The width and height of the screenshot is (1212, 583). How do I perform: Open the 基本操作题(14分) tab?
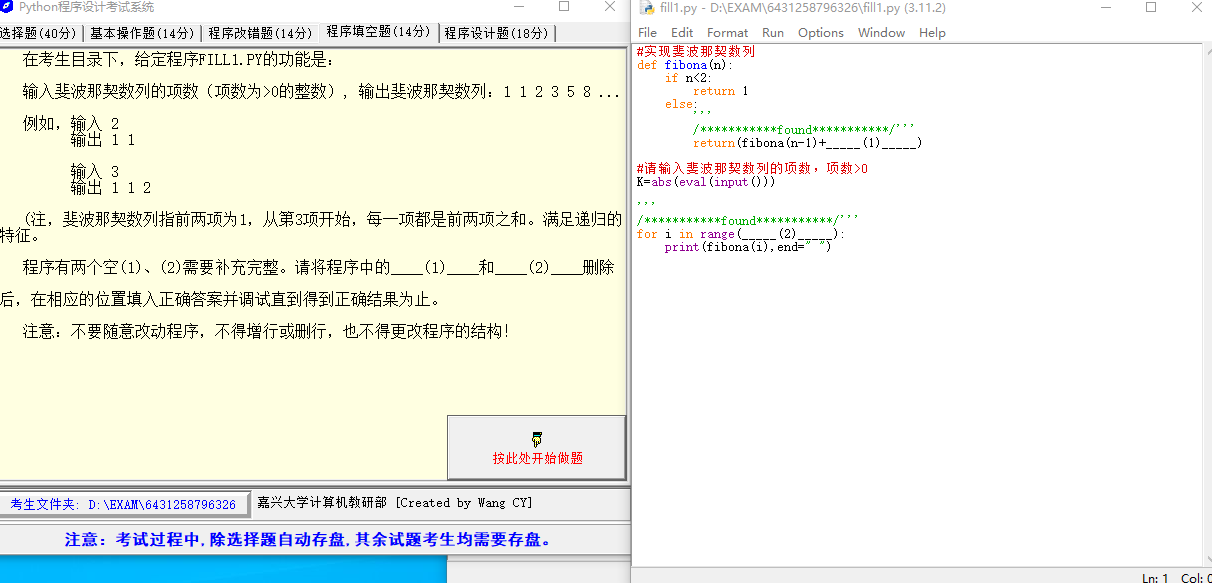point(142,33)
